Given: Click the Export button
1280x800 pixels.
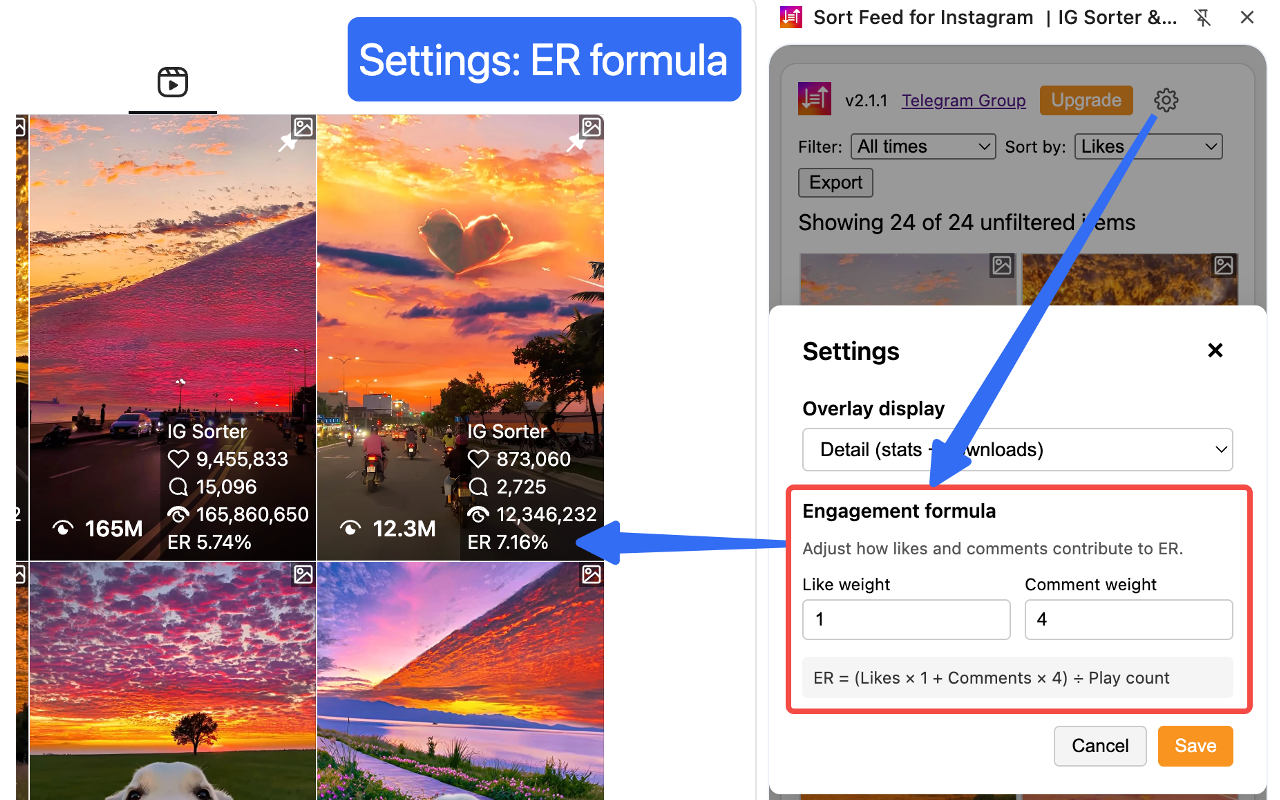Looking at the screenshot, I should point(835,183).
